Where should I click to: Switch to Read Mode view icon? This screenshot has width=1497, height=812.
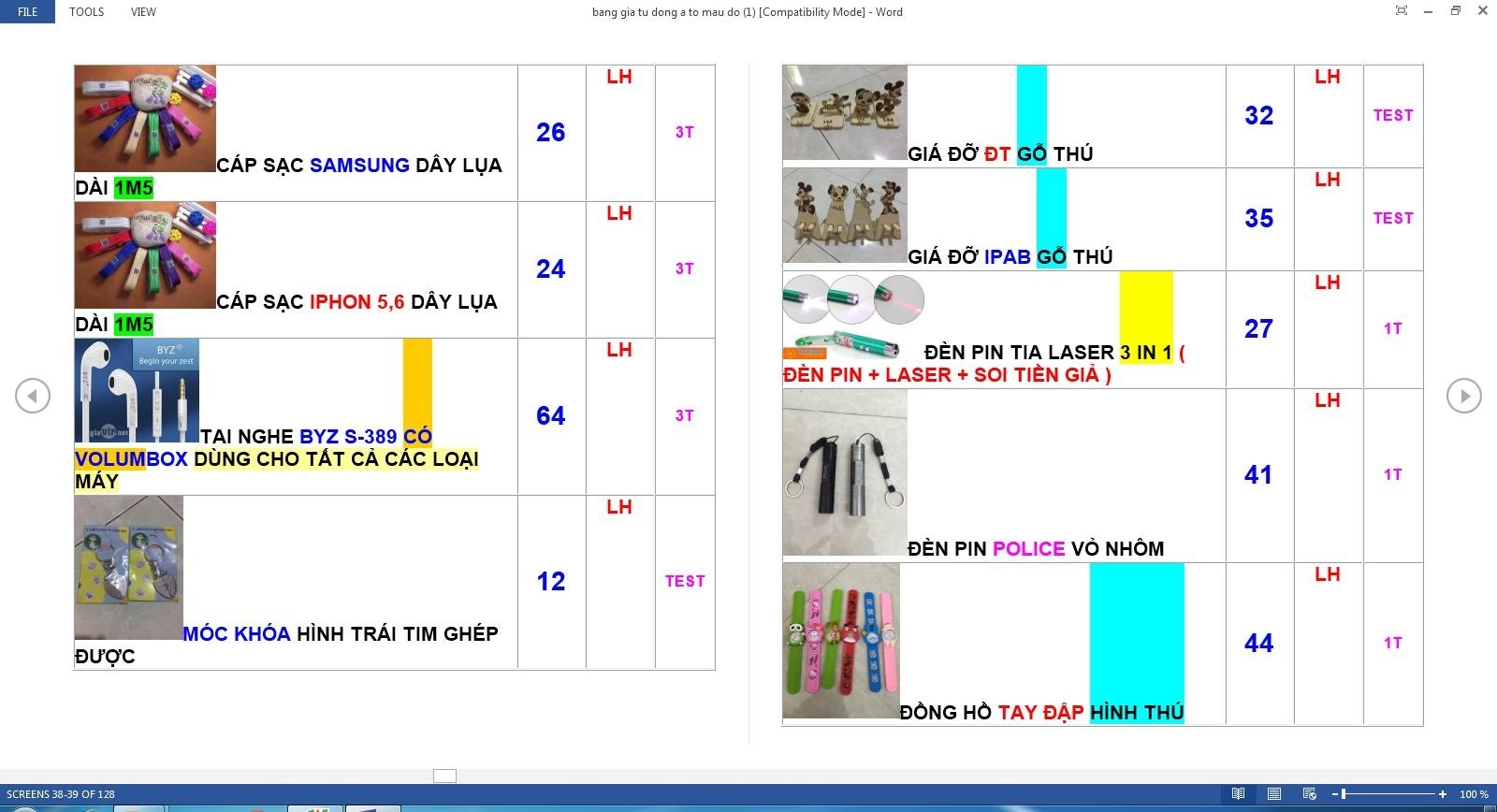pos(1238,794)
